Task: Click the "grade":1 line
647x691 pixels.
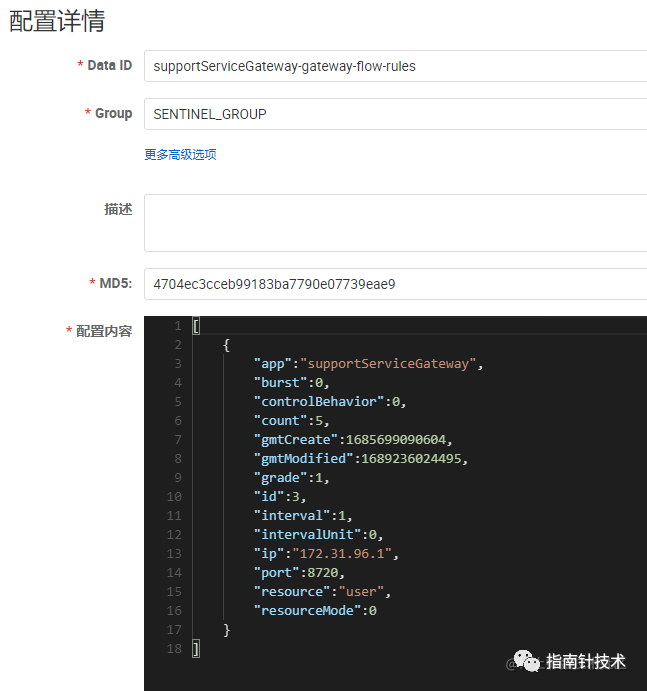Action: pos(291,477)
